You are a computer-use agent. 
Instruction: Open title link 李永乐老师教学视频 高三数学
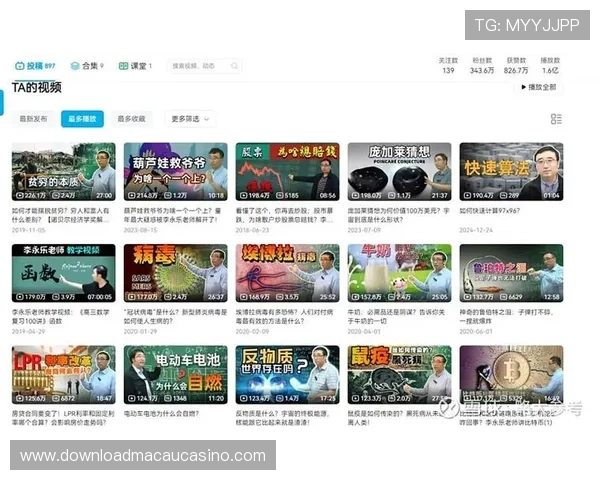pos(60,317)
